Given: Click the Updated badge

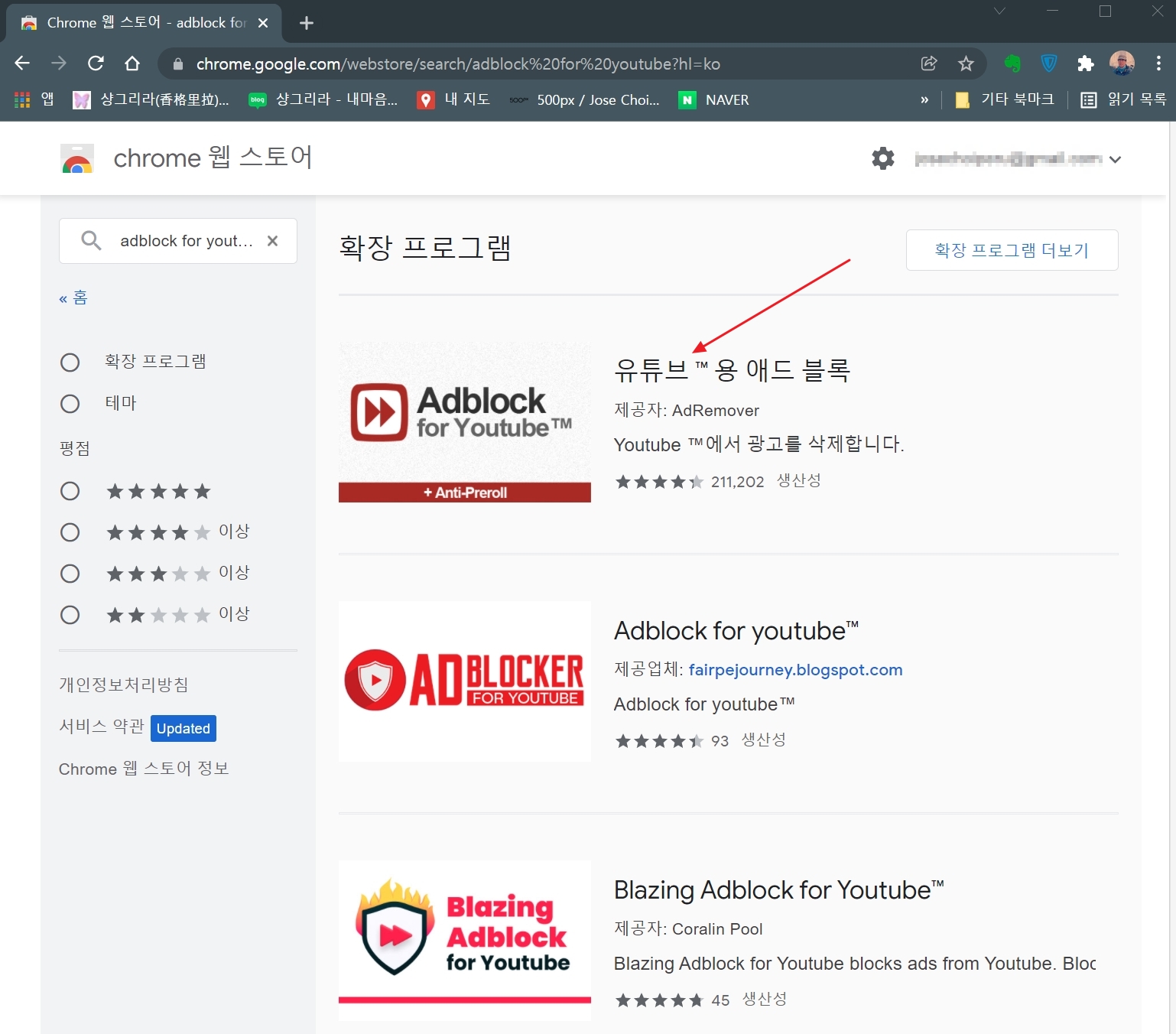Looking at the screenshot, I should pos(184,728).
